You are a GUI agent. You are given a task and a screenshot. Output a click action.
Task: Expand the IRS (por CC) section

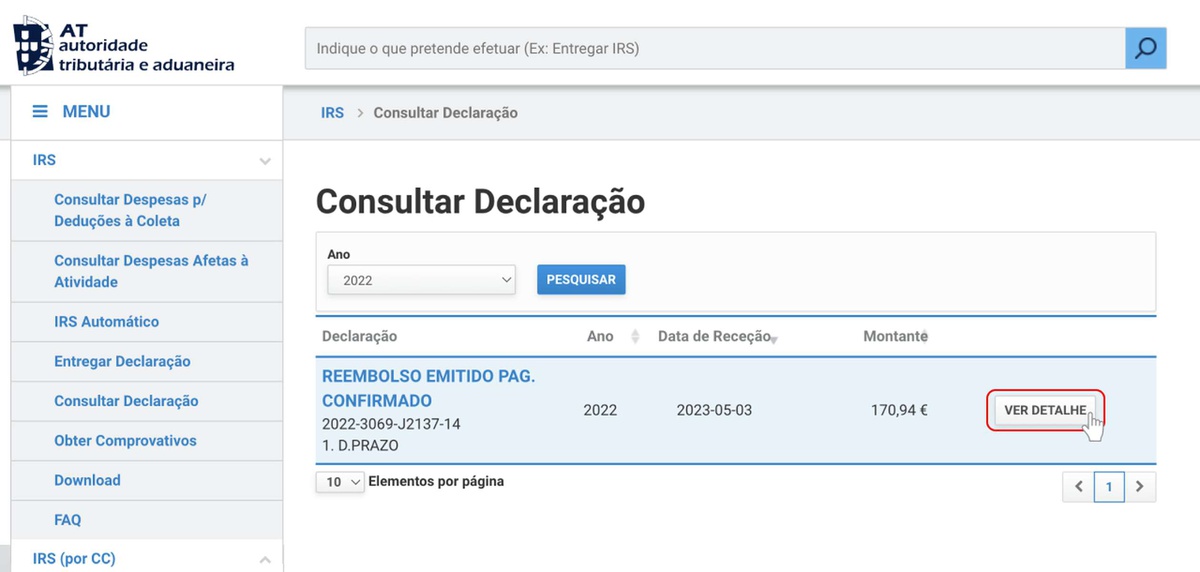264,560
